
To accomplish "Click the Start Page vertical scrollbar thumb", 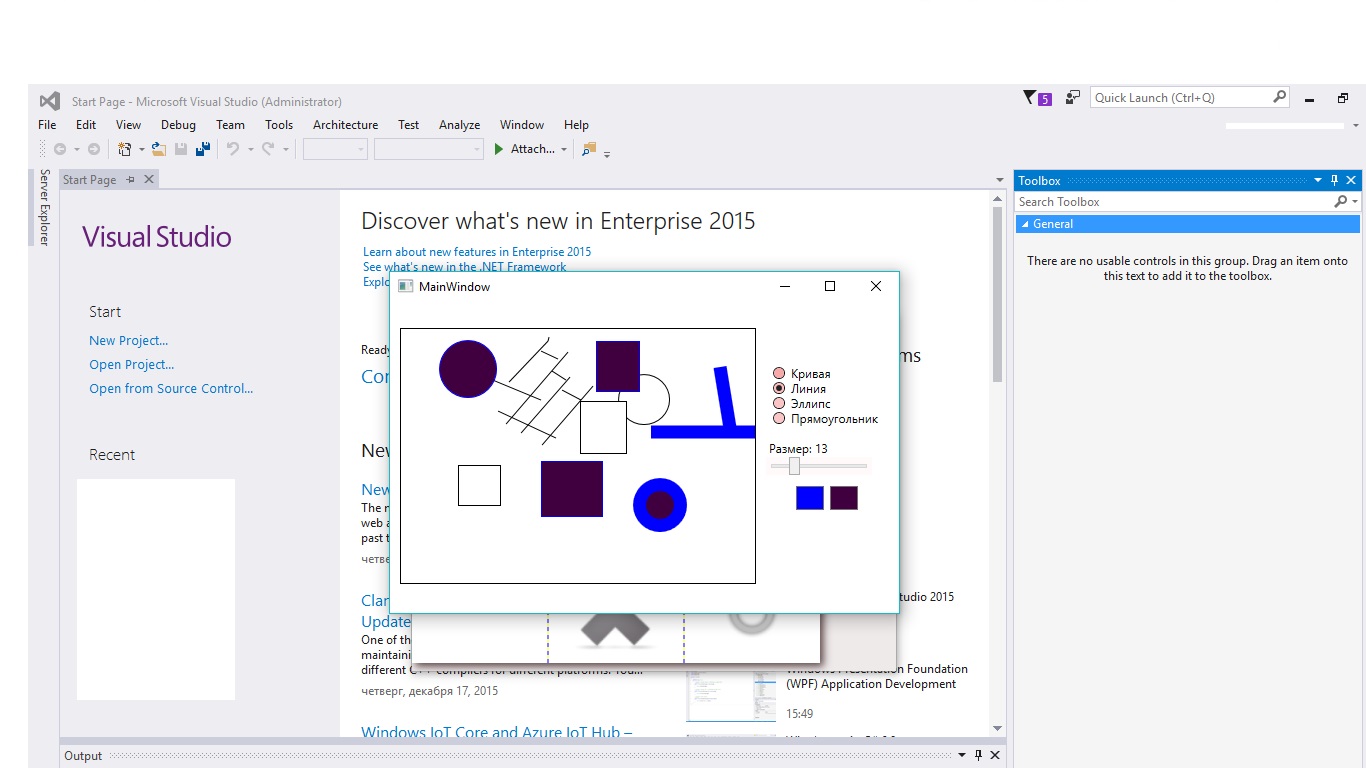I will [997, 295].
